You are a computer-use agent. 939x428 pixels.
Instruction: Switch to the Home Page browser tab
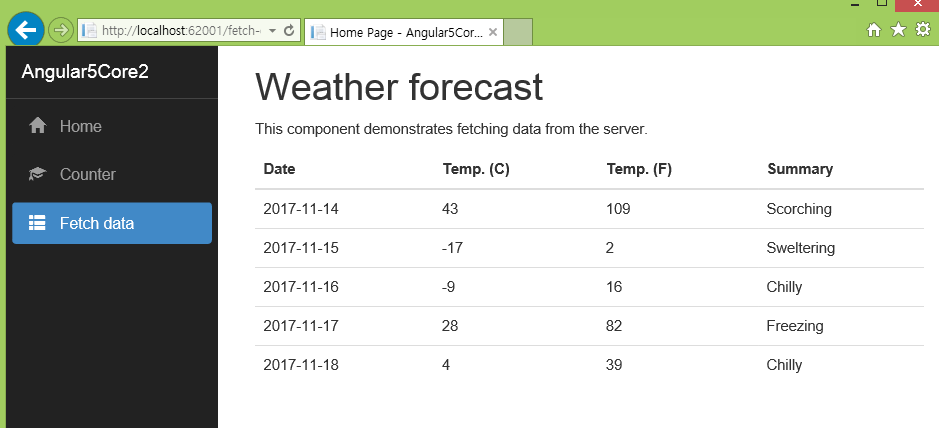[400, 32]
